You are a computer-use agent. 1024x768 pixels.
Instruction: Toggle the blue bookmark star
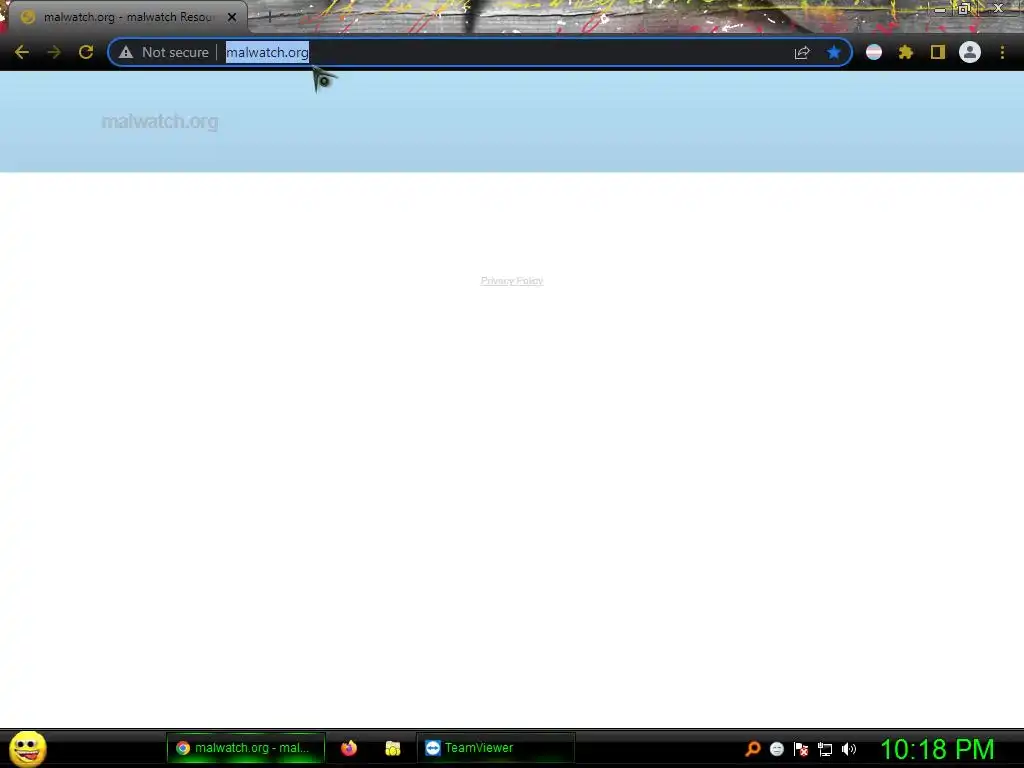coord(834,52)
